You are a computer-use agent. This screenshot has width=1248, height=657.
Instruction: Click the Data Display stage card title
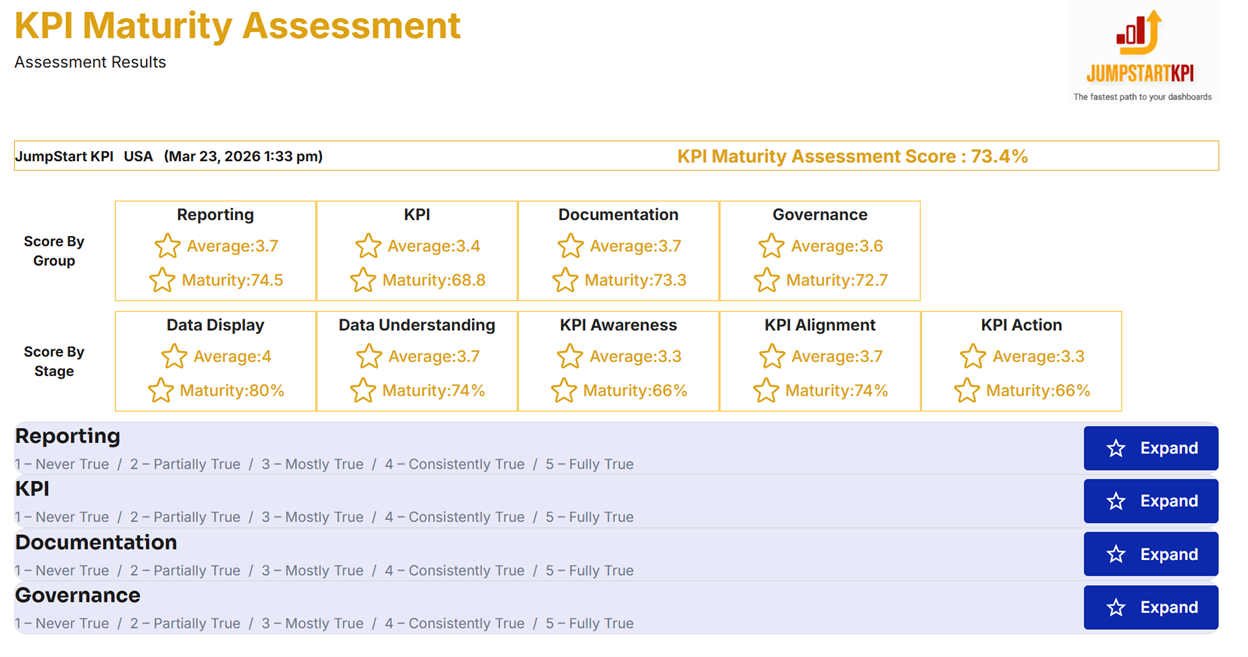pyautogui.click(x=215, y=325)
